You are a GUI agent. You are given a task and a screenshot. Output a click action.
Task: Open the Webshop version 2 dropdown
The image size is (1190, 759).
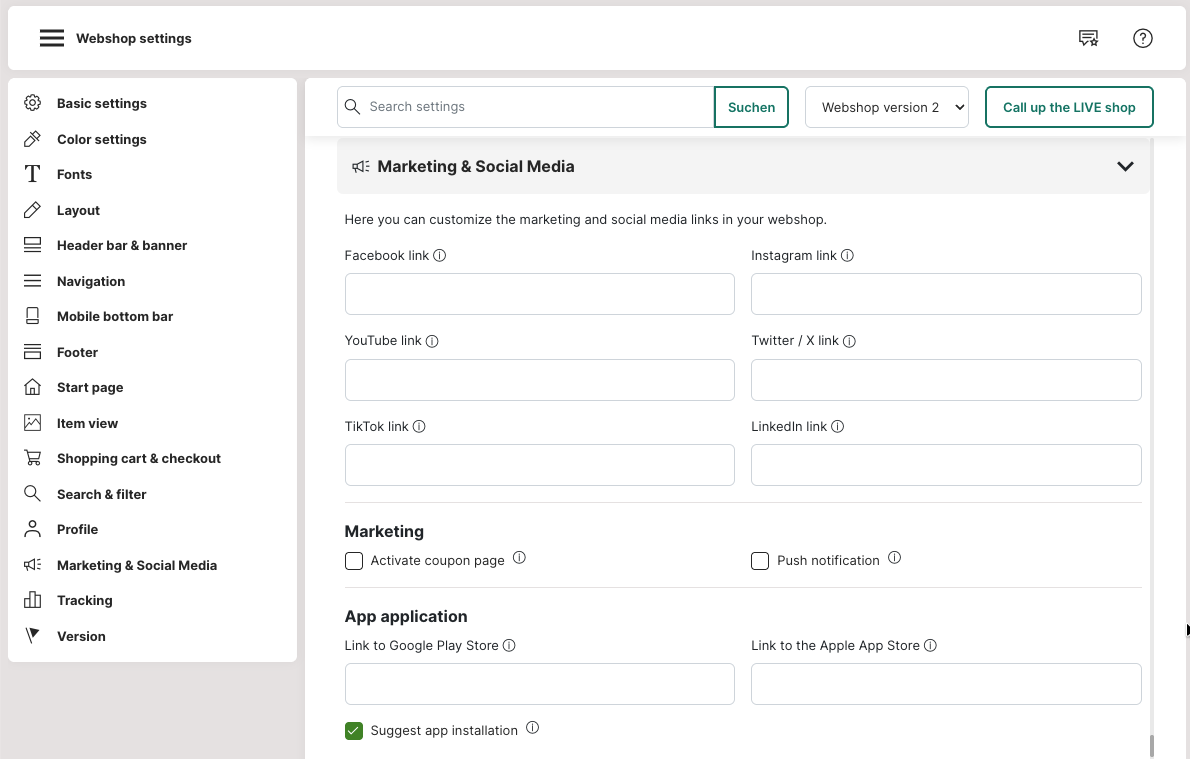(886, 107)
